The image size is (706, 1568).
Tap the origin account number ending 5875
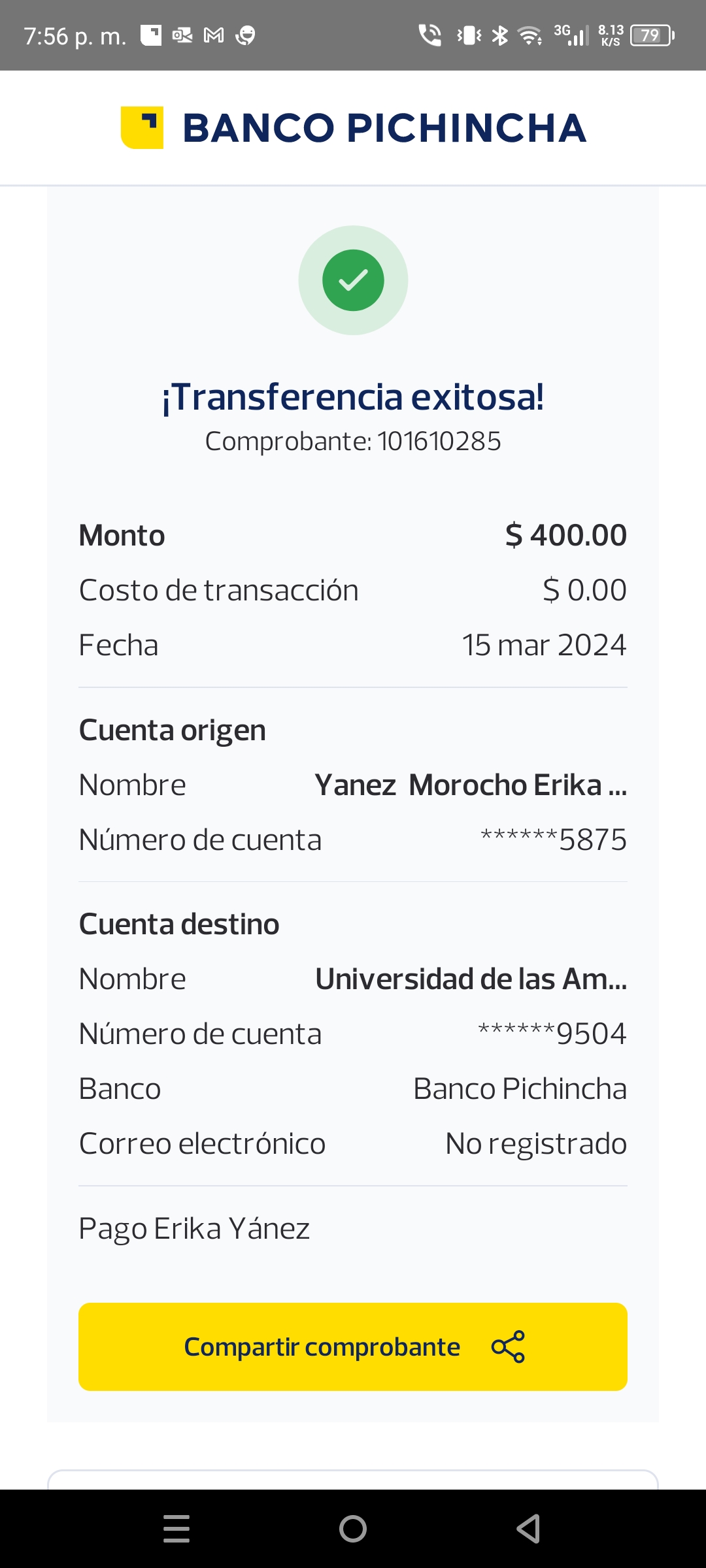(553, 840)
